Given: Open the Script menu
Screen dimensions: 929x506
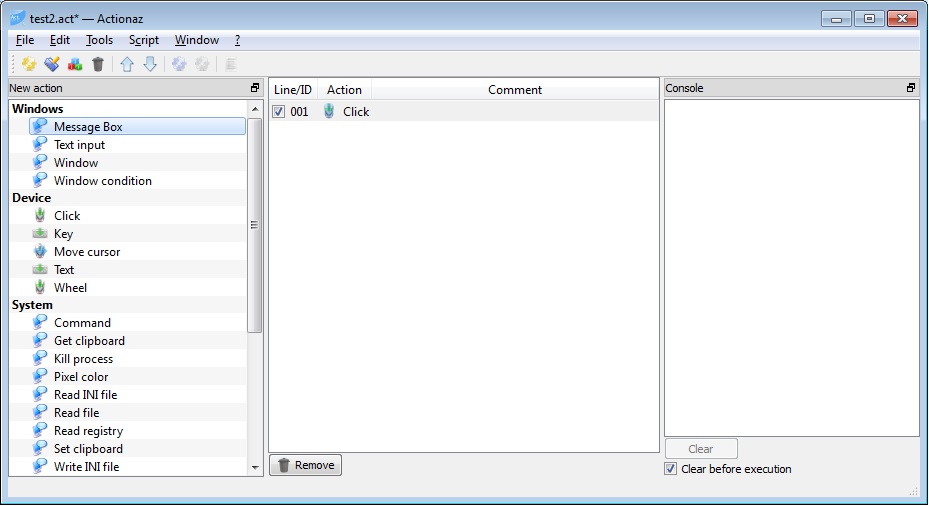Looking at the screenshot, I should (x=143, y=40).
